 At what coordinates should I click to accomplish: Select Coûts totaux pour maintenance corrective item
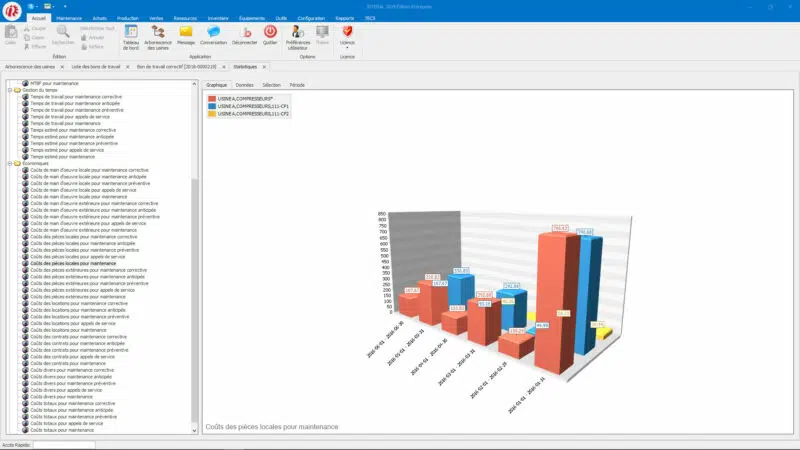point(73,403)
